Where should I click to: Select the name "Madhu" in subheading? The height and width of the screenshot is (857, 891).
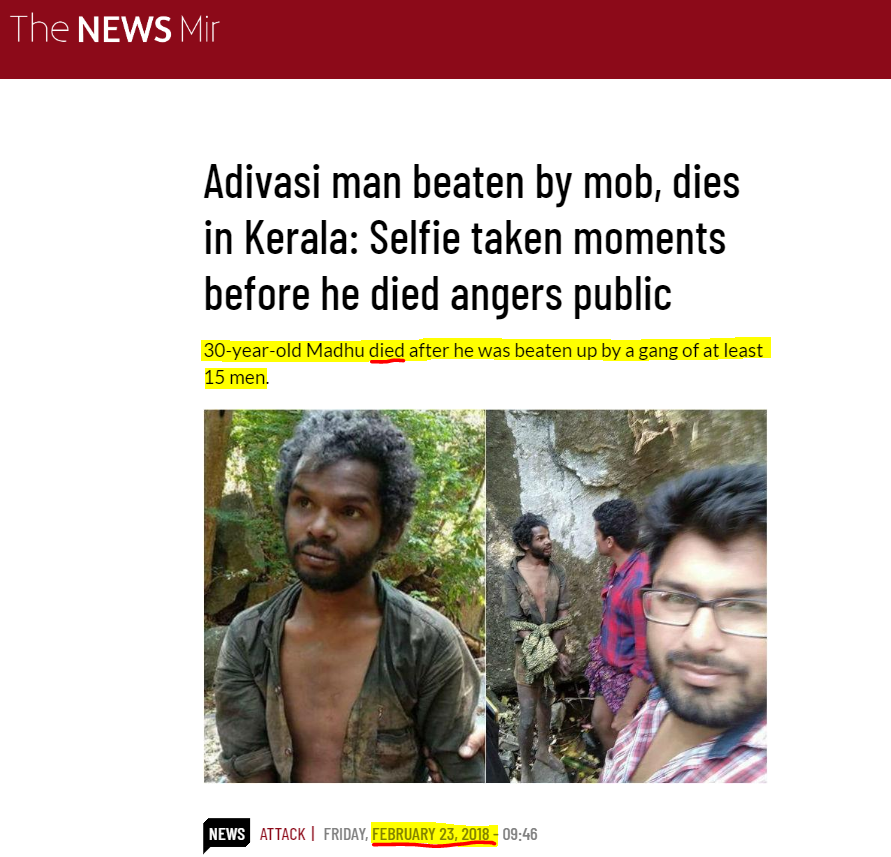click(335, 351)
